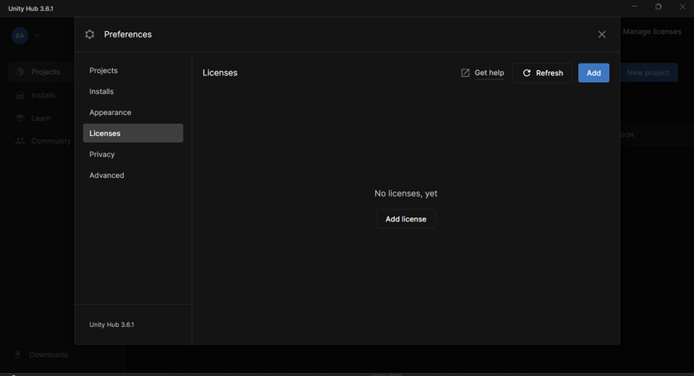Expand the account dropdown arrow
Viewport: 694px width, 376px height.
tap(36, 35)
